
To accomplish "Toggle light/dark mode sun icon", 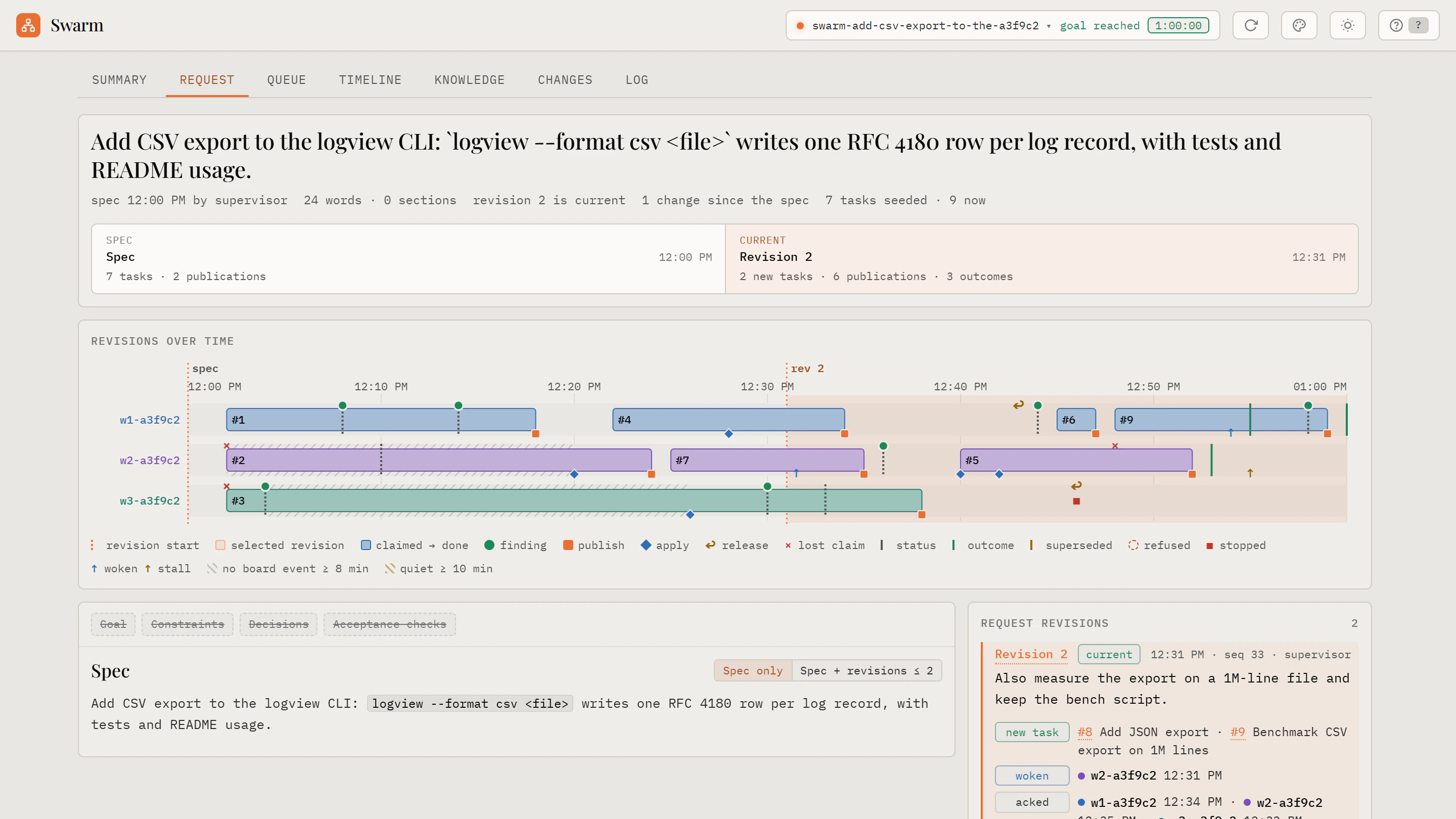I will (x=1347, y=25).
